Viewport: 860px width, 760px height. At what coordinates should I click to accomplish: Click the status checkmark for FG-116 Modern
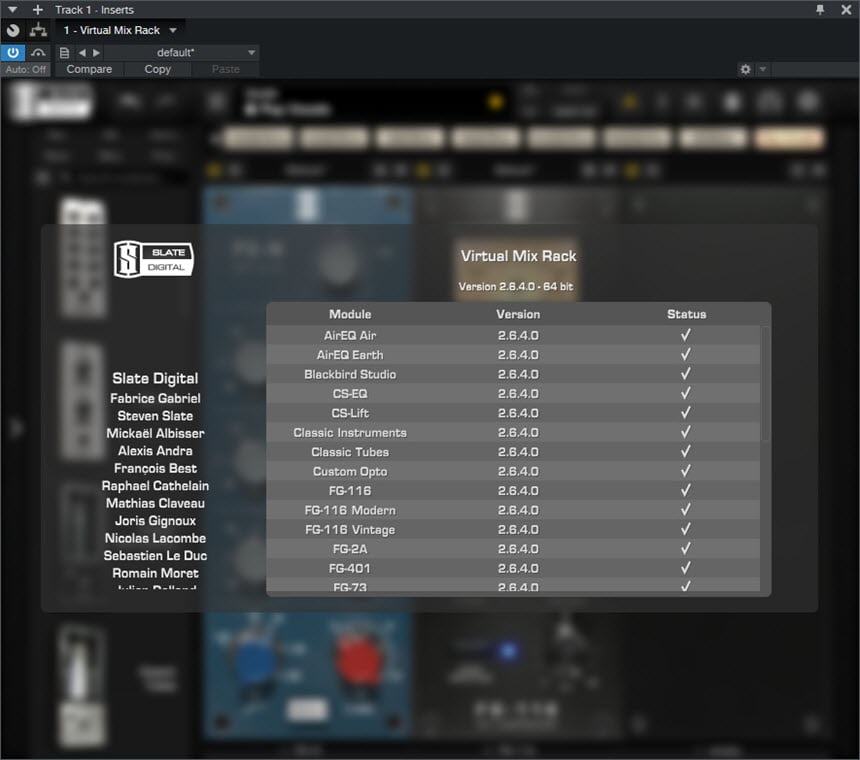(686, 509)
